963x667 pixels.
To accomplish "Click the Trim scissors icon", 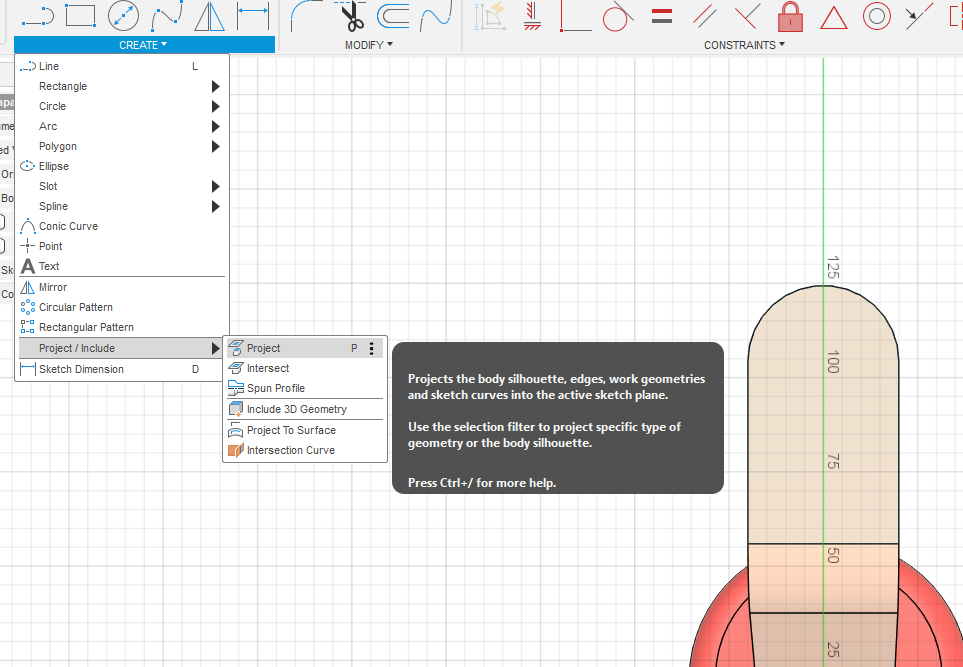I will point(350,15).
